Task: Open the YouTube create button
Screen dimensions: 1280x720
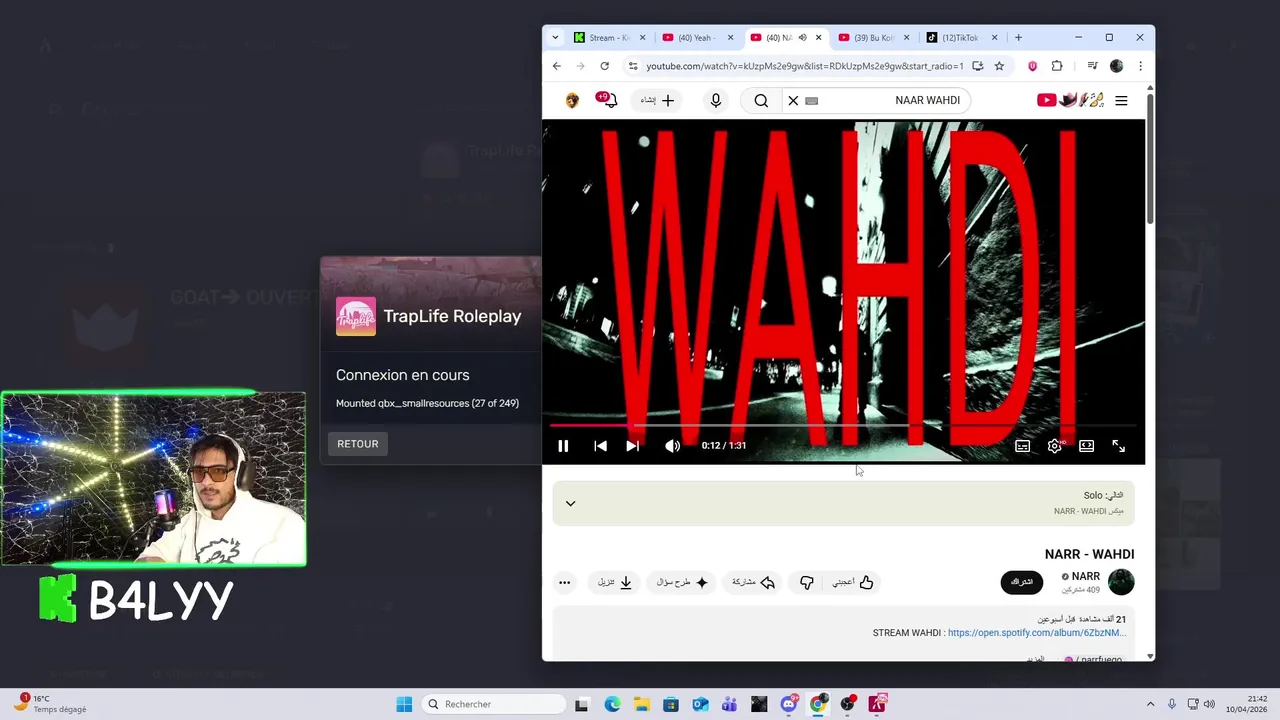Action: point(658,100)
